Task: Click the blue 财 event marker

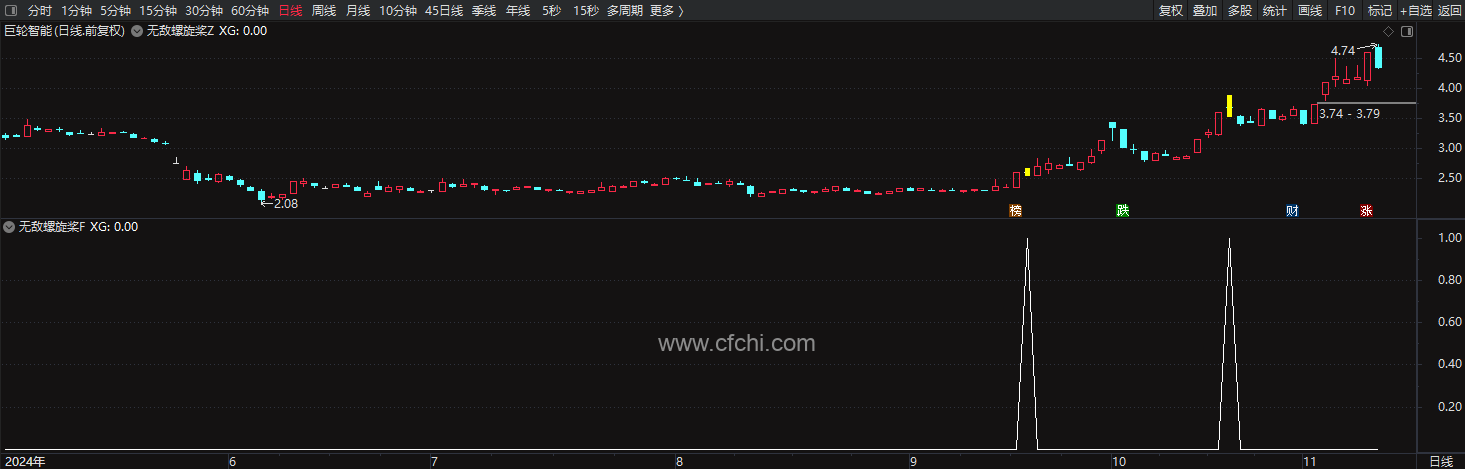Action: [x=1292, y=211]
